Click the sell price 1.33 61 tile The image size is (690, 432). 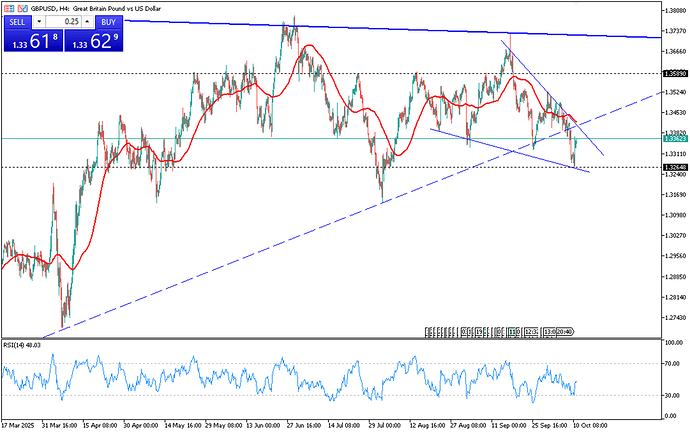[x=32, y=40]
